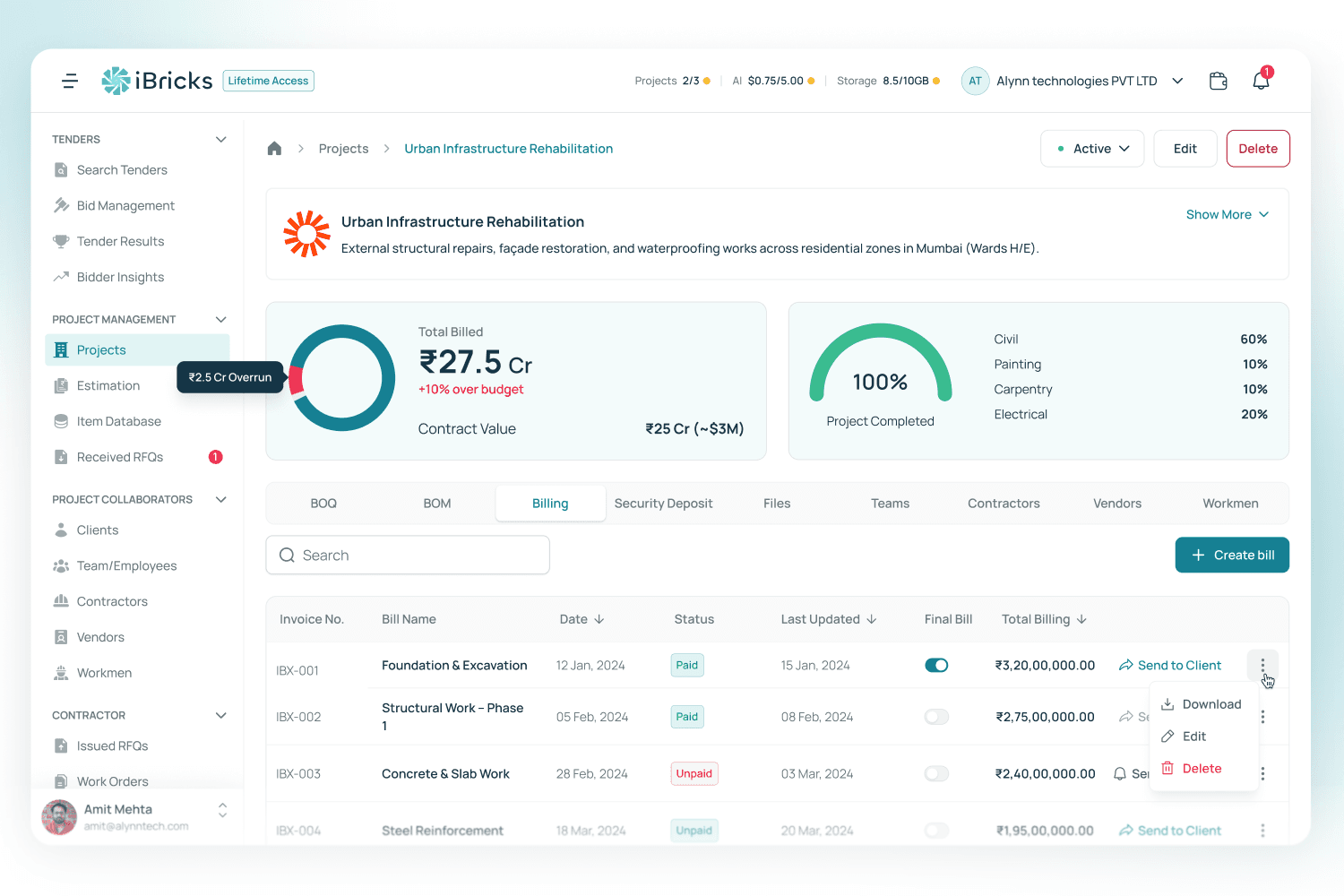
Task: Switch to the Teams tab
Action: click(x=891, y=504)
